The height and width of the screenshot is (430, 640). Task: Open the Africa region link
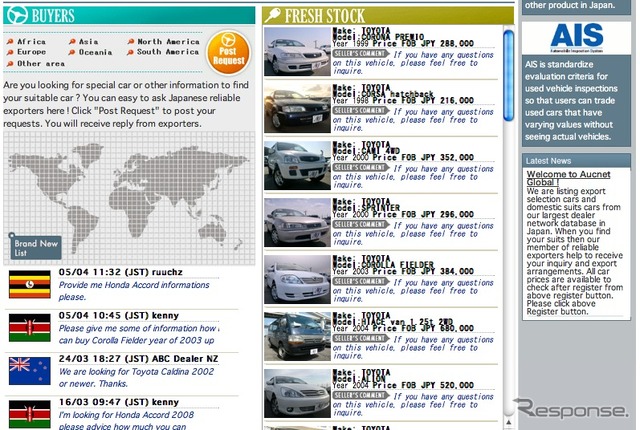[31, 42]
